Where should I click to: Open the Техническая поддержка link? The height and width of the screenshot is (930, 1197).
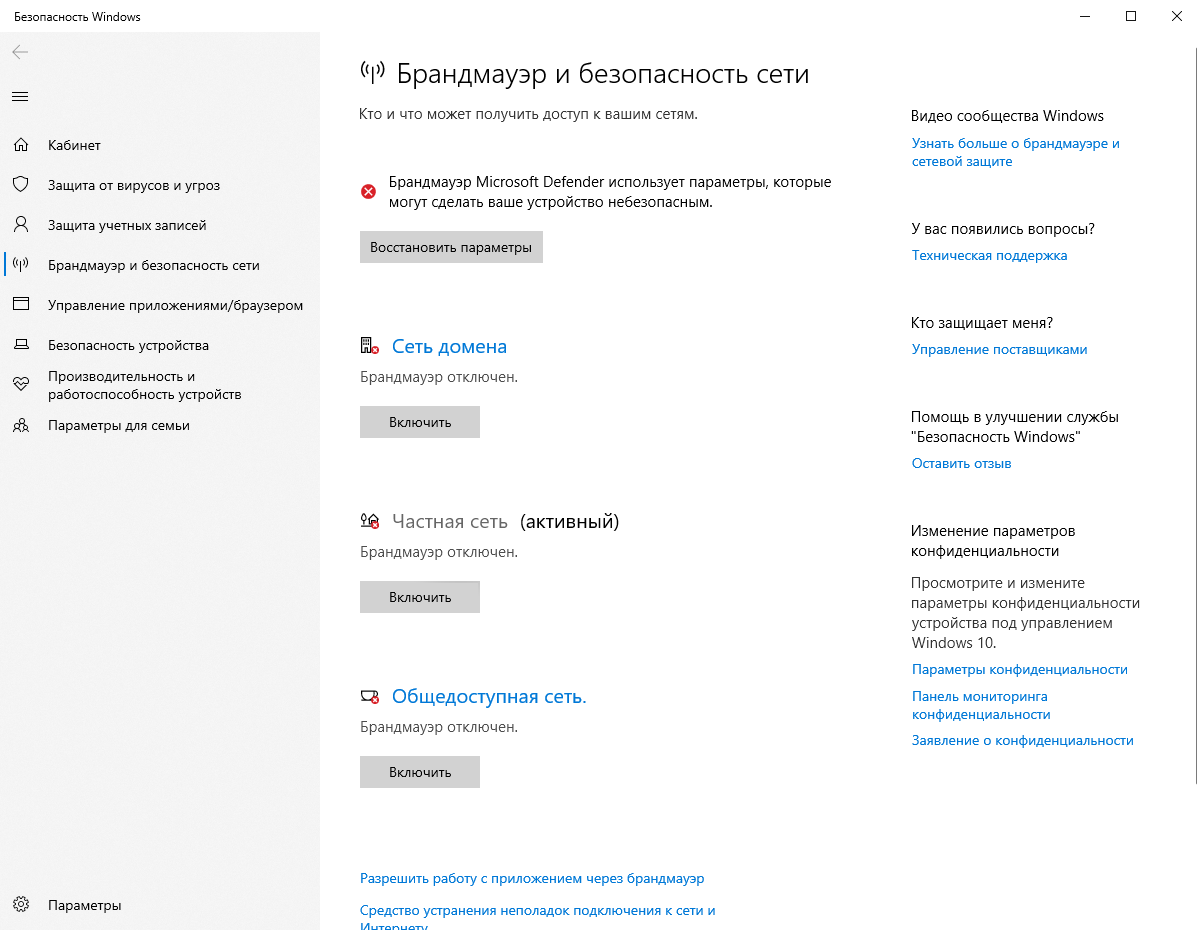coord(989,255)
